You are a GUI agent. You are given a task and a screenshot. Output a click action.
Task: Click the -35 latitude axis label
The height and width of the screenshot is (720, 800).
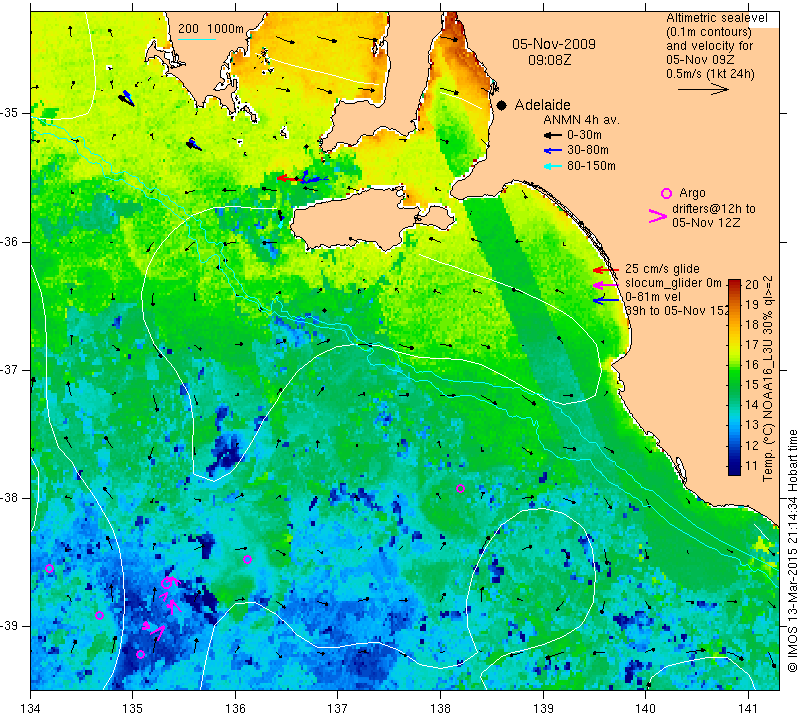(x=10, y=113)
